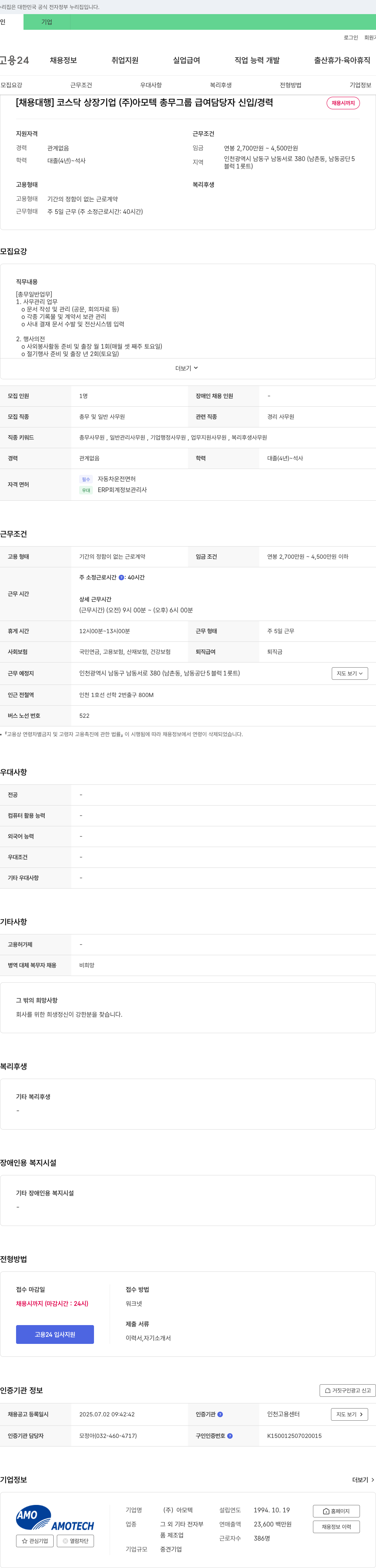Image resolution: width=376 pixels, height=1568 pixels.
Task: Click subway info 인천 1호선 선학 2번출구
Action: pyautogui.click(x=116, y=695)
